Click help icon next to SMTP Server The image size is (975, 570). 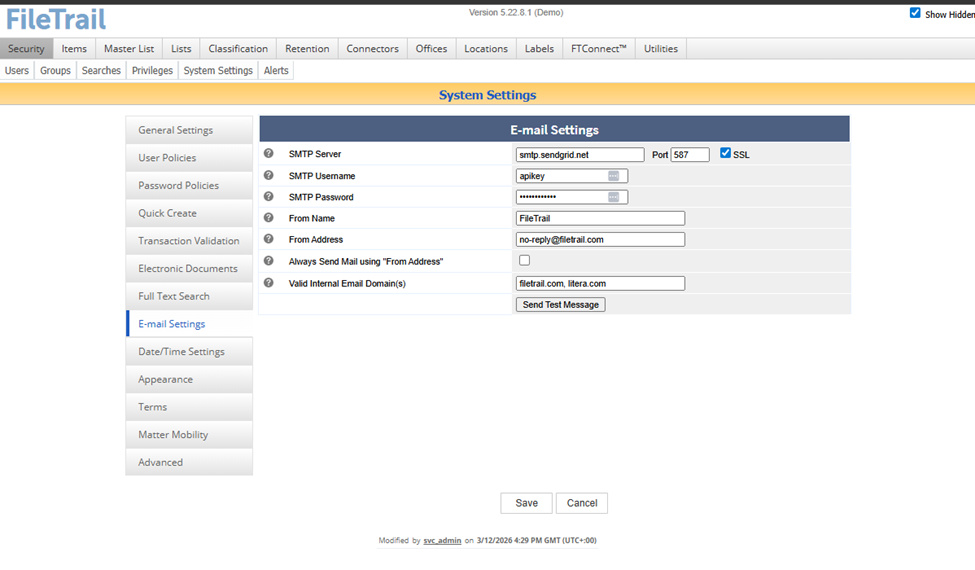click(269, 154)
